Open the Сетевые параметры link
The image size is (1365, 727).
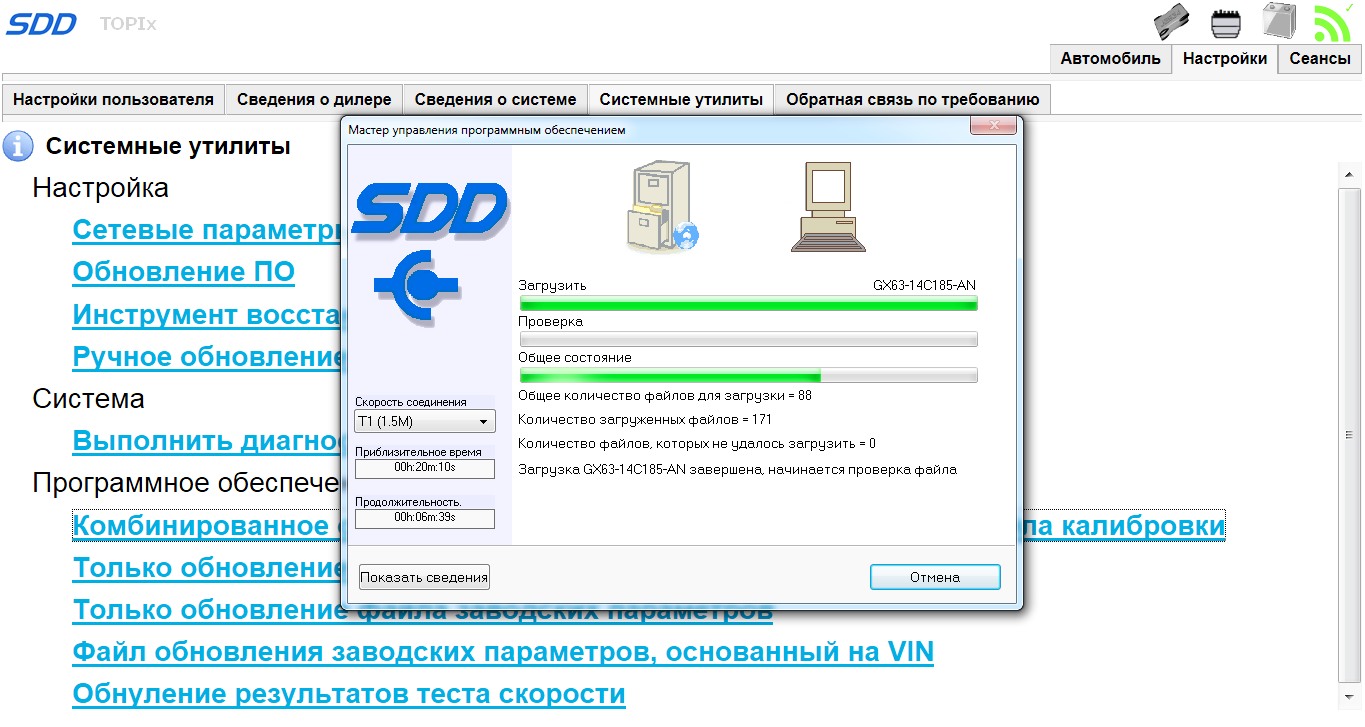tap(207, 230)
